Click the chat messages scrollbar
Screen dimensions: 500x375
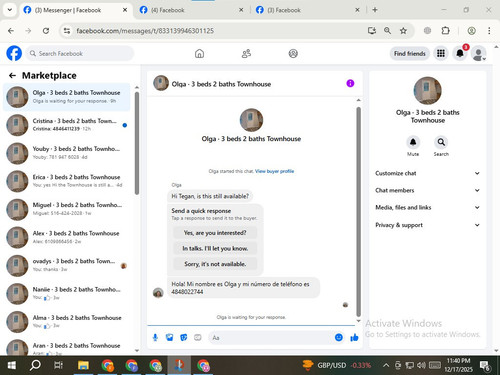tap(359, 212)
